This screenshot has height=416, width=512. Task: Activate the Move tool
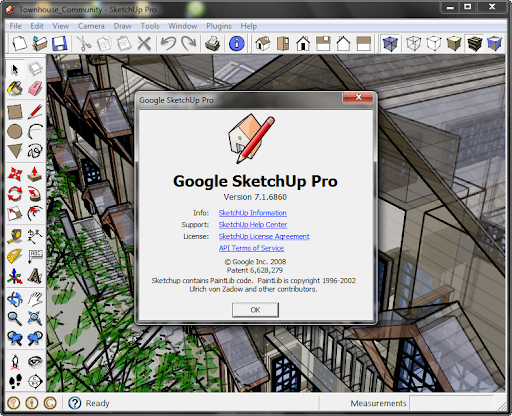click(15, 174)
